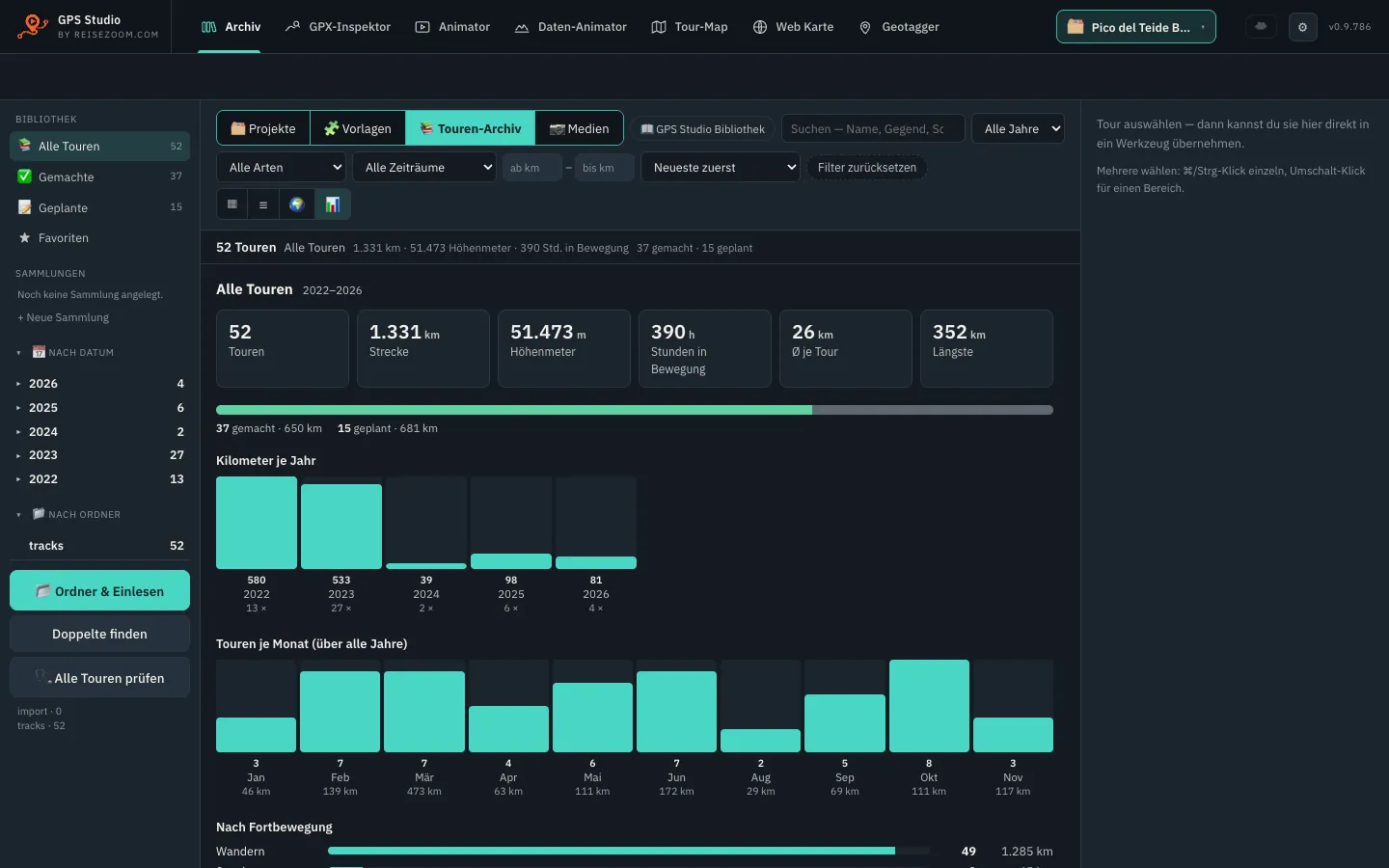Focus the tour search field
1389x868 pixels.
(873, 128)
